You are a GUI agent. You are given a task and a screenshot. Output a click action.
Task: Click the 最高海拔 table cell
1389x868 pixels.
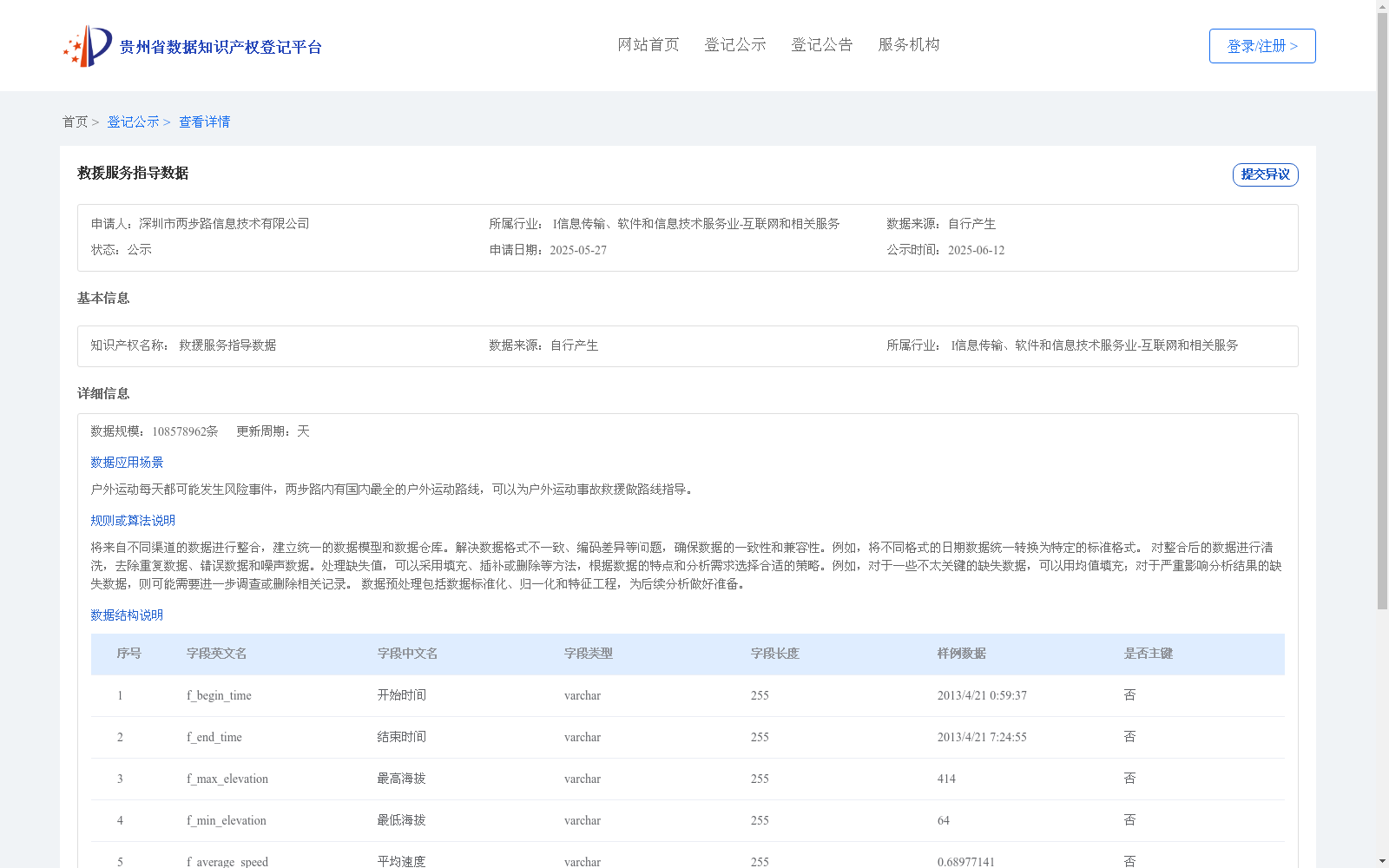401,779
